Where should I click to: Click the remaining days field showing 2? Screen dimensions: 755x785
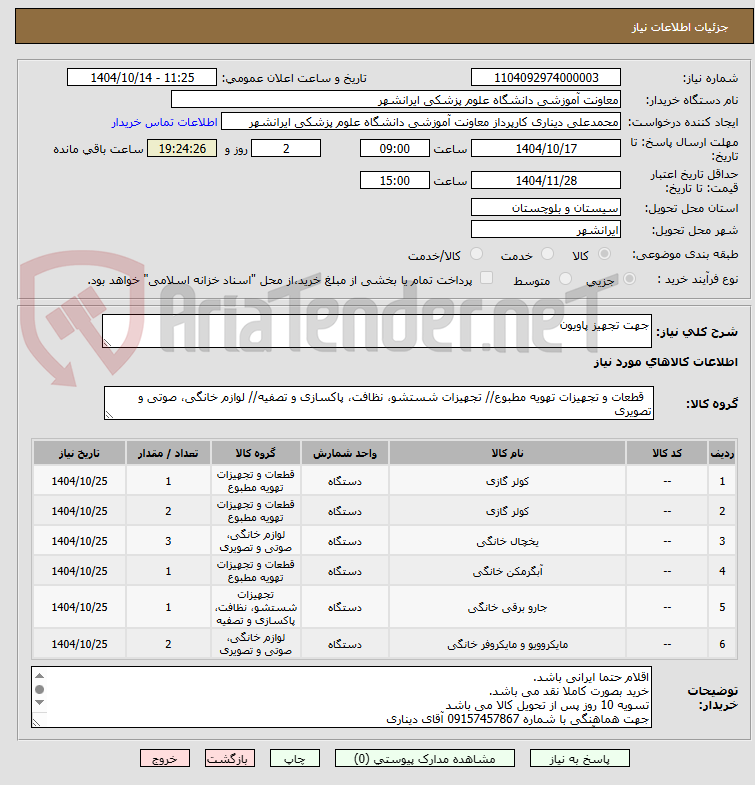(286, 149)
